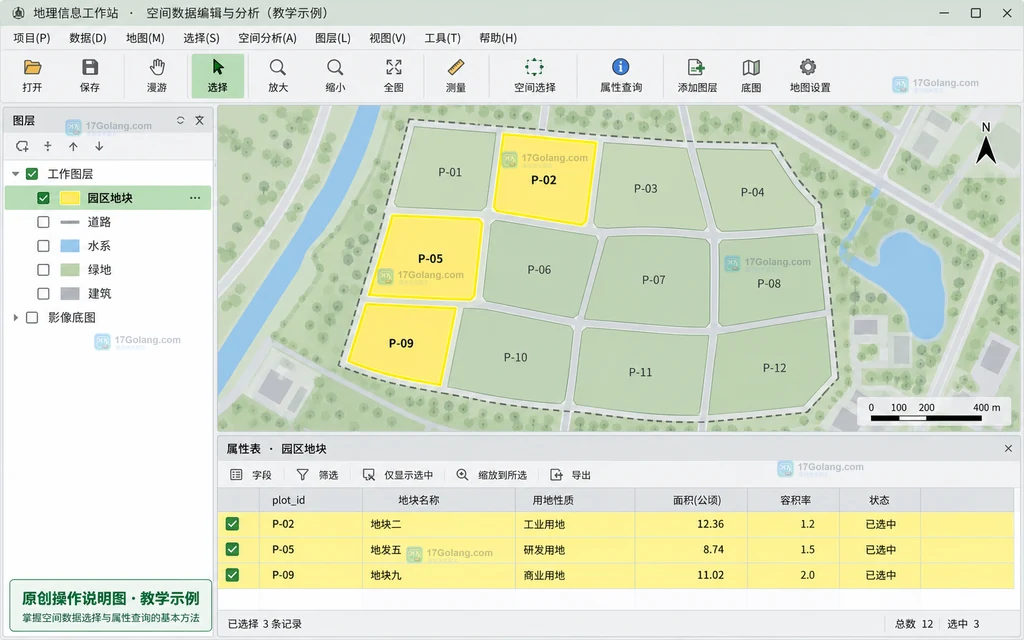Enable the 道路 layer checkbox
Viewport: 1024px width, 640px height.
[43, 222]
